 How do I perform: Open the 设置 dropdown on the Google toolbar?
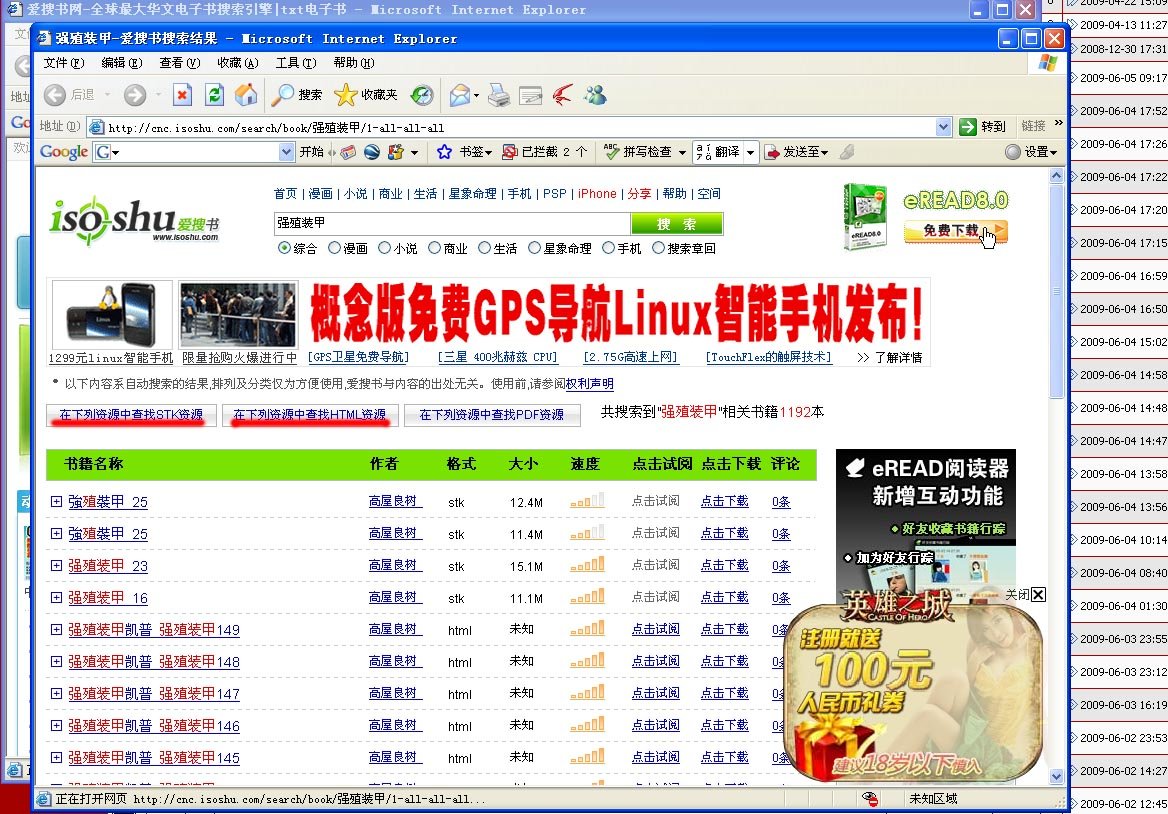pyautogui.click(x=1033, y=151)
